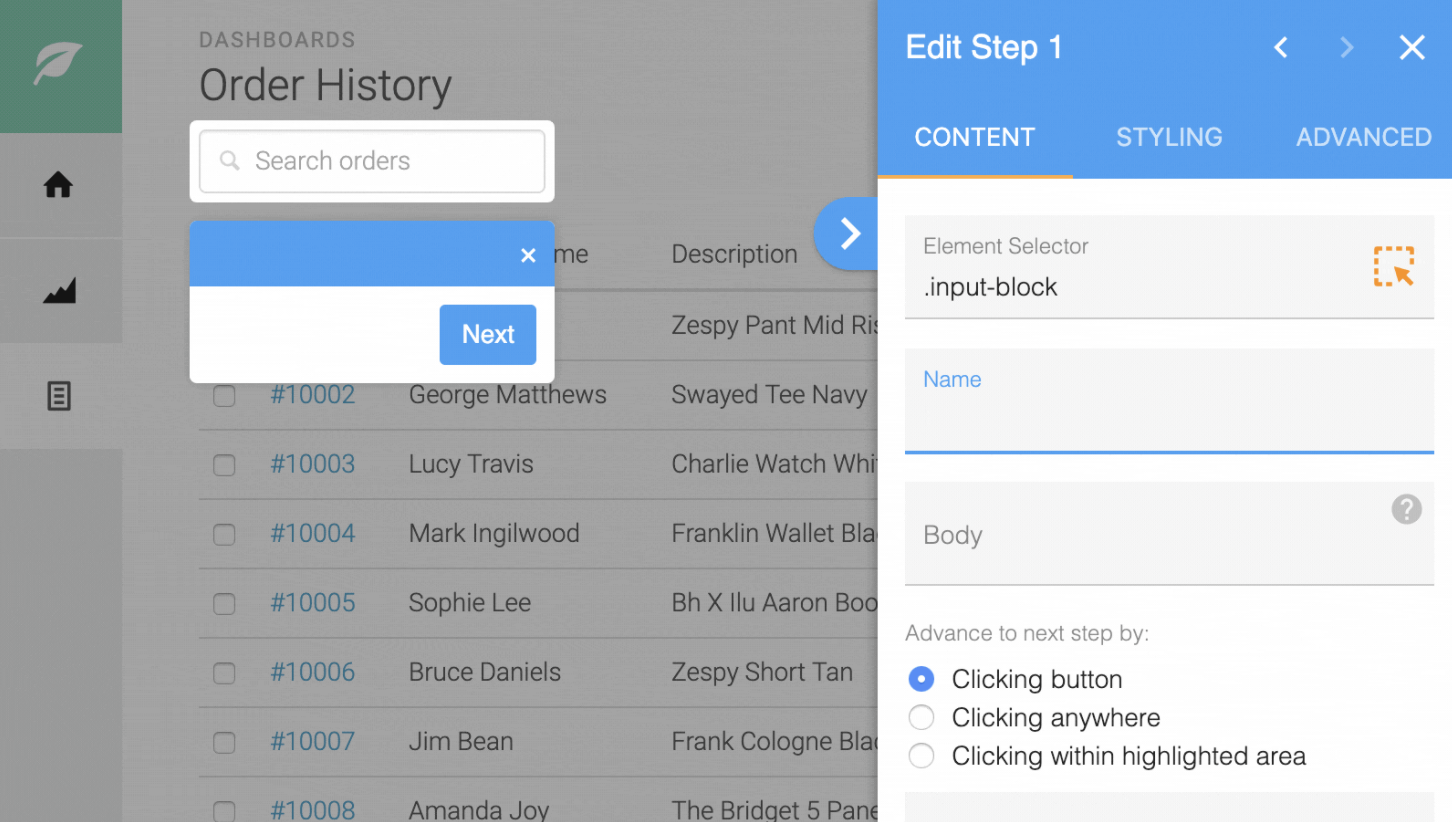Click the right chevron in the Edit Step header

(x=1346, y=47)
